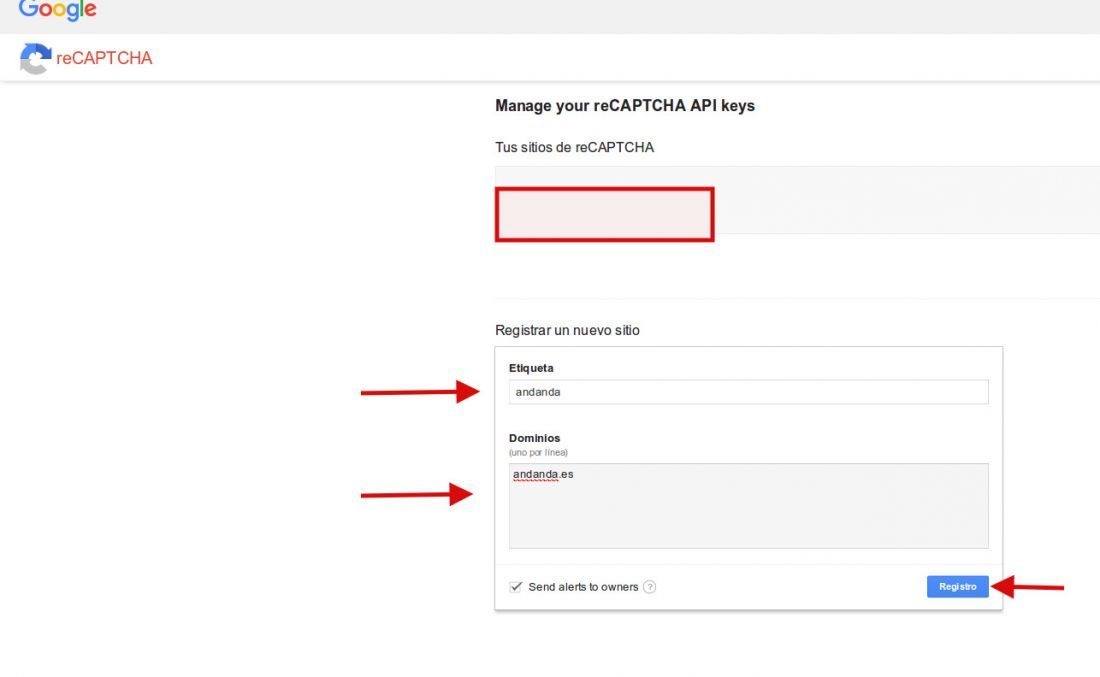Focus the Dominios text area
Image resolution: width=1100 pixels, height=677 pixels.
(x=749, y=506)
